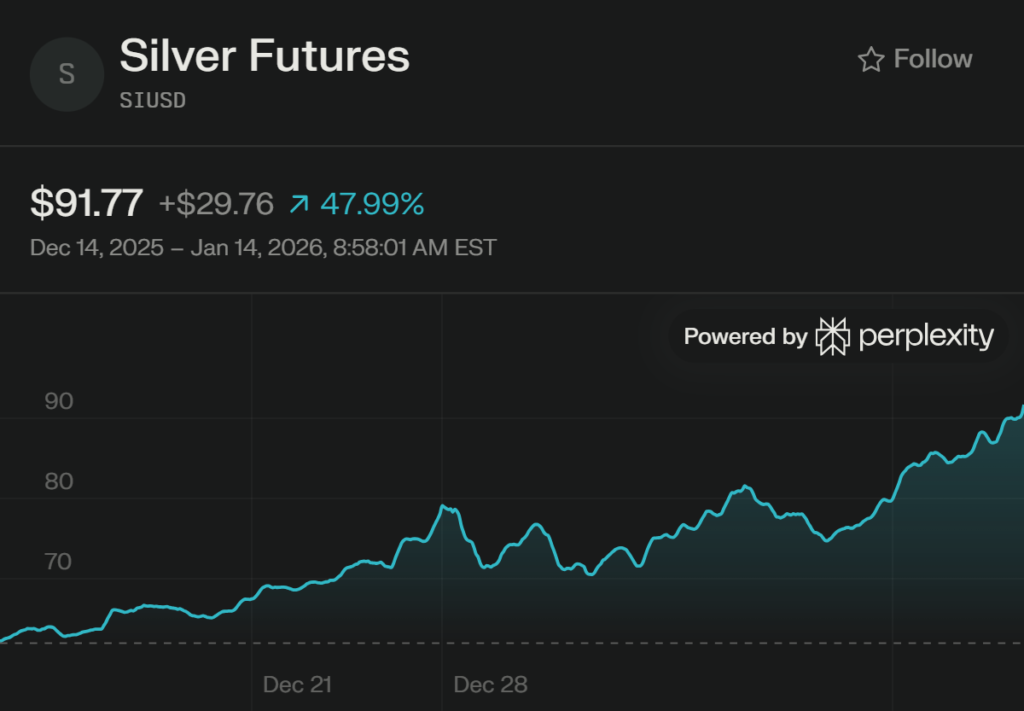Click the "Powered by" text in badge

745,337
